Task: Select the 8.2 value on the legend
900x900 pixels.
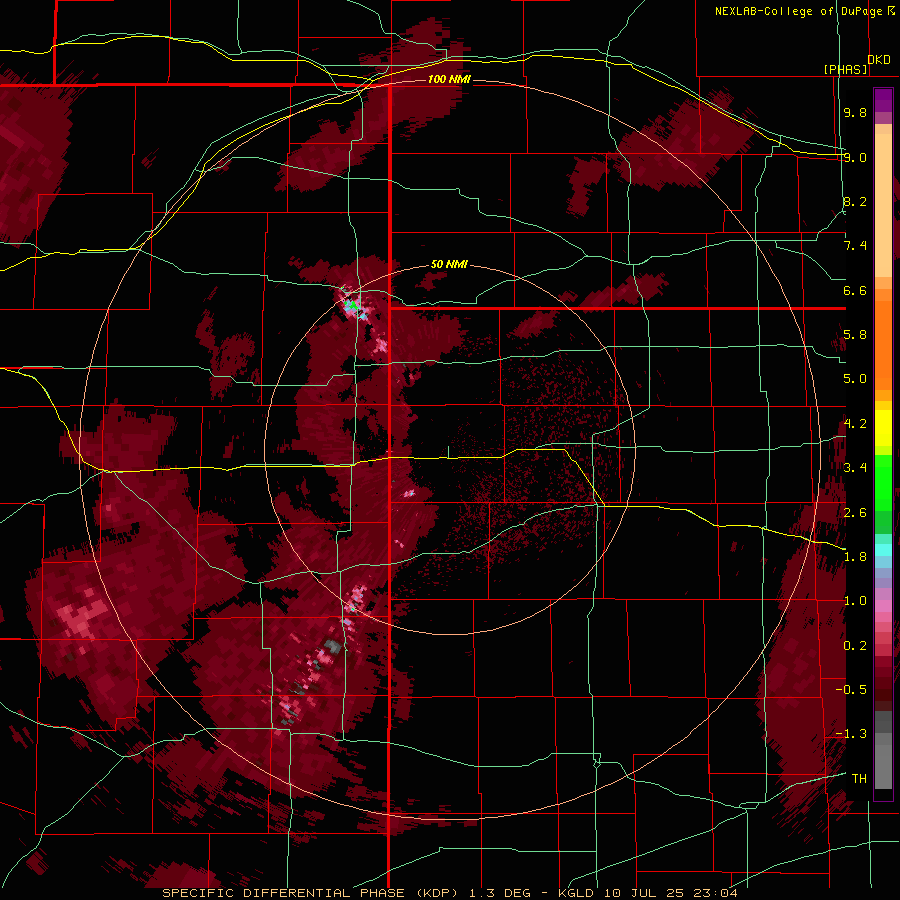Action: click(855, 201)
